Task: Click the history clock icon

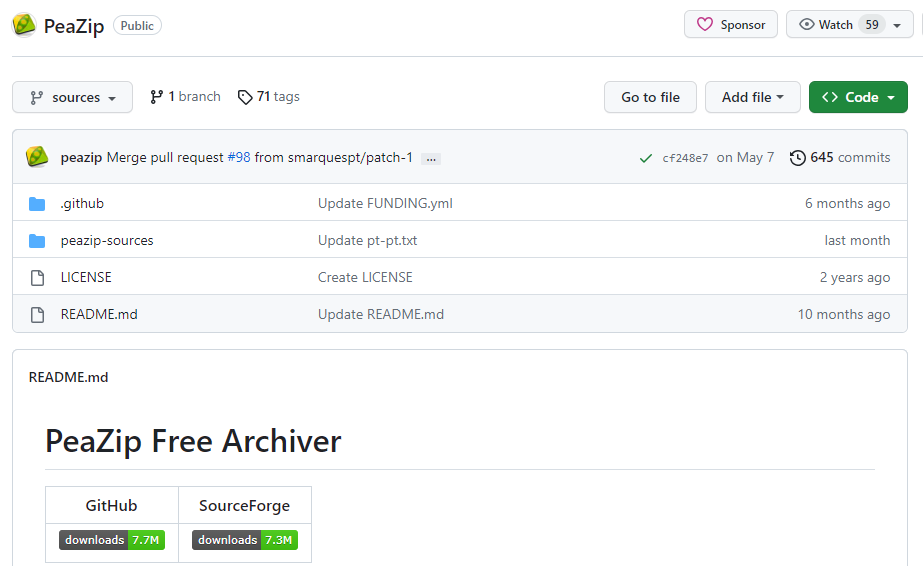Action: click(798, 158)
